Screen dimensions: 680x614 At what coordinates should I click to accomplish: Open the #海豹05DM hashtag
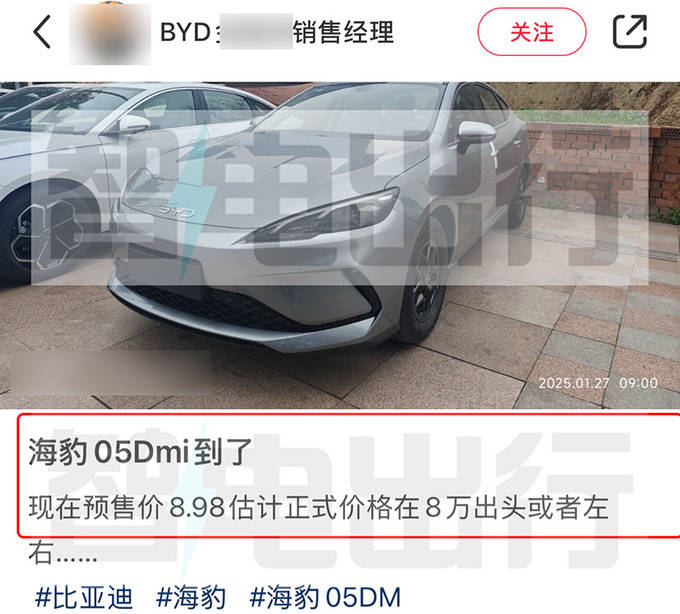(x=325, y=597)
